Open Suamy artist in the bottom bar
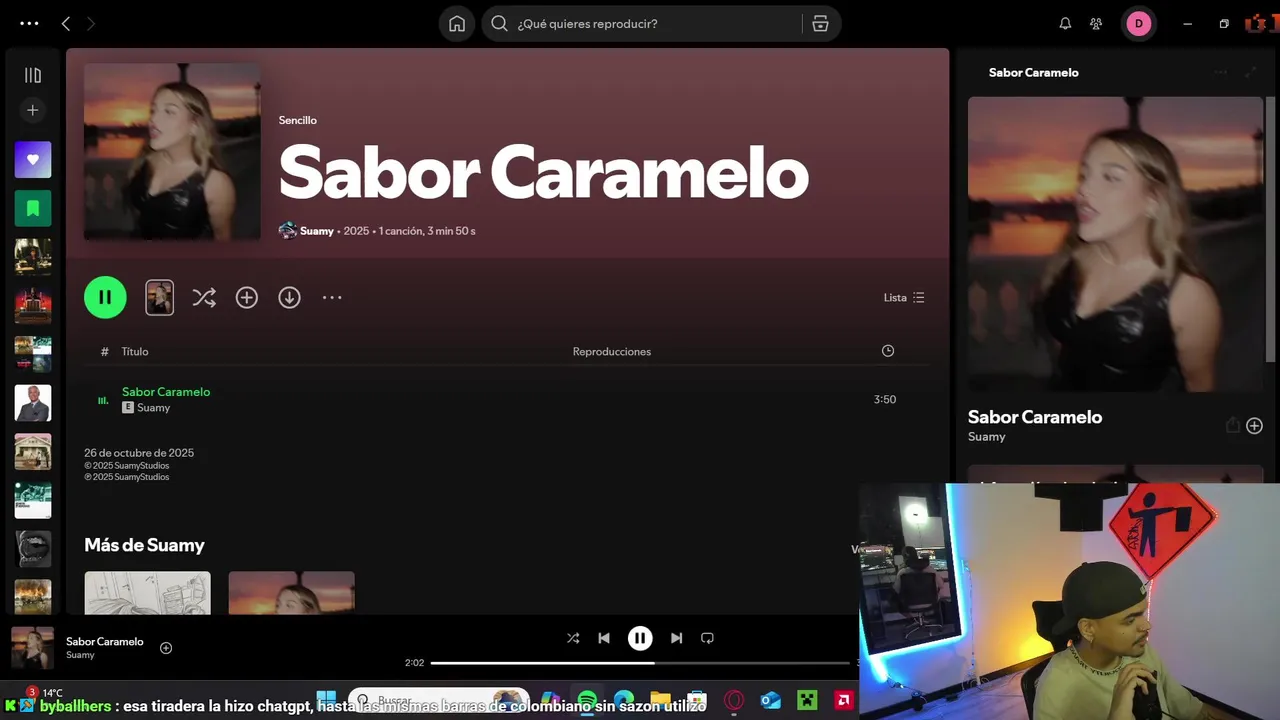 [80, 656]
